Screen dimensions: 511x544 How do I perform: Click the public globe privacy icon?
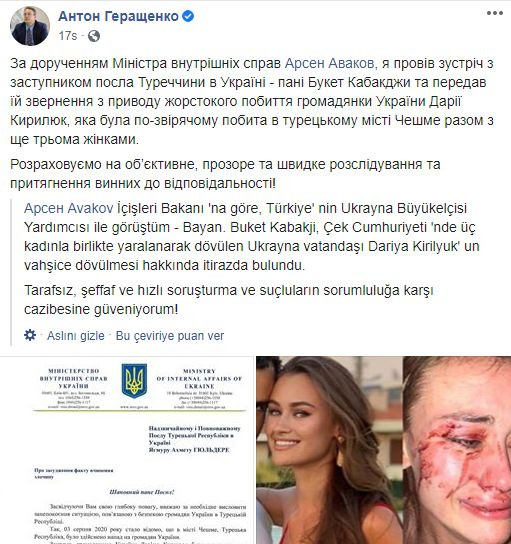(94, 36)
